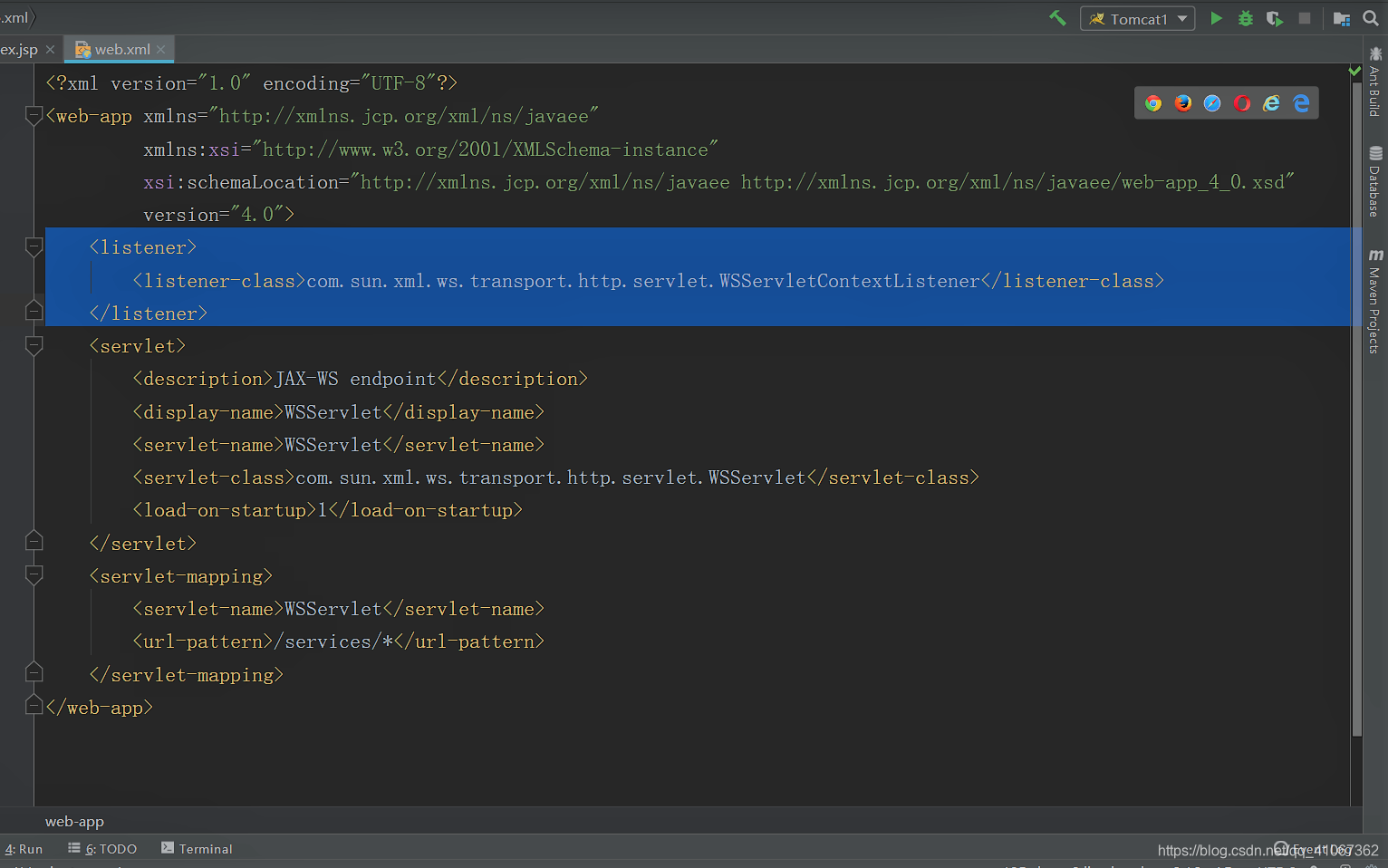Click the xsi:schemaLocation attribute

coord(718,182)
